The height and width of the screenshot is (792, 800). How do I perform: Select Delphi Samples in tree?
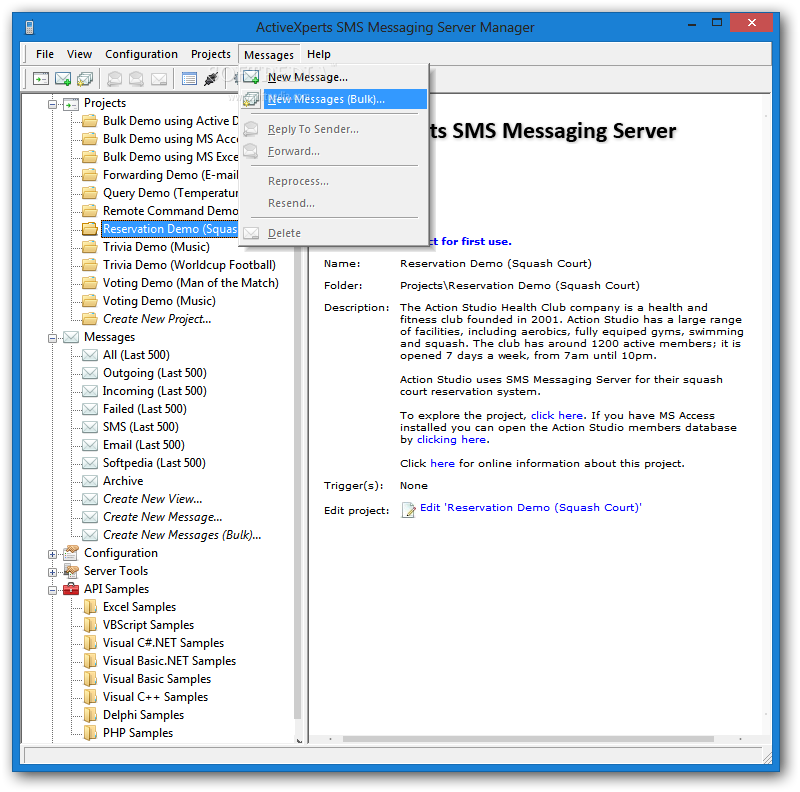coord(143,715)
